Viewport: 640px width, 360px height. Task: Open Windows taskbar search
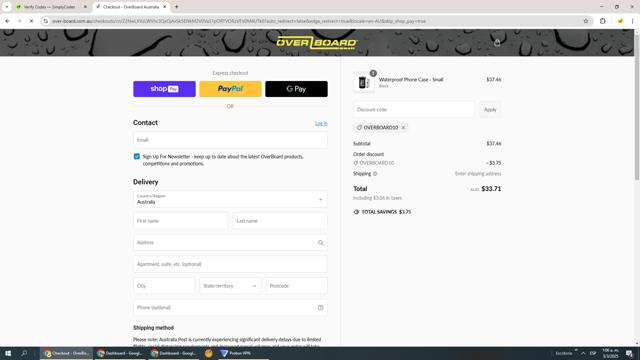[24, 353]
